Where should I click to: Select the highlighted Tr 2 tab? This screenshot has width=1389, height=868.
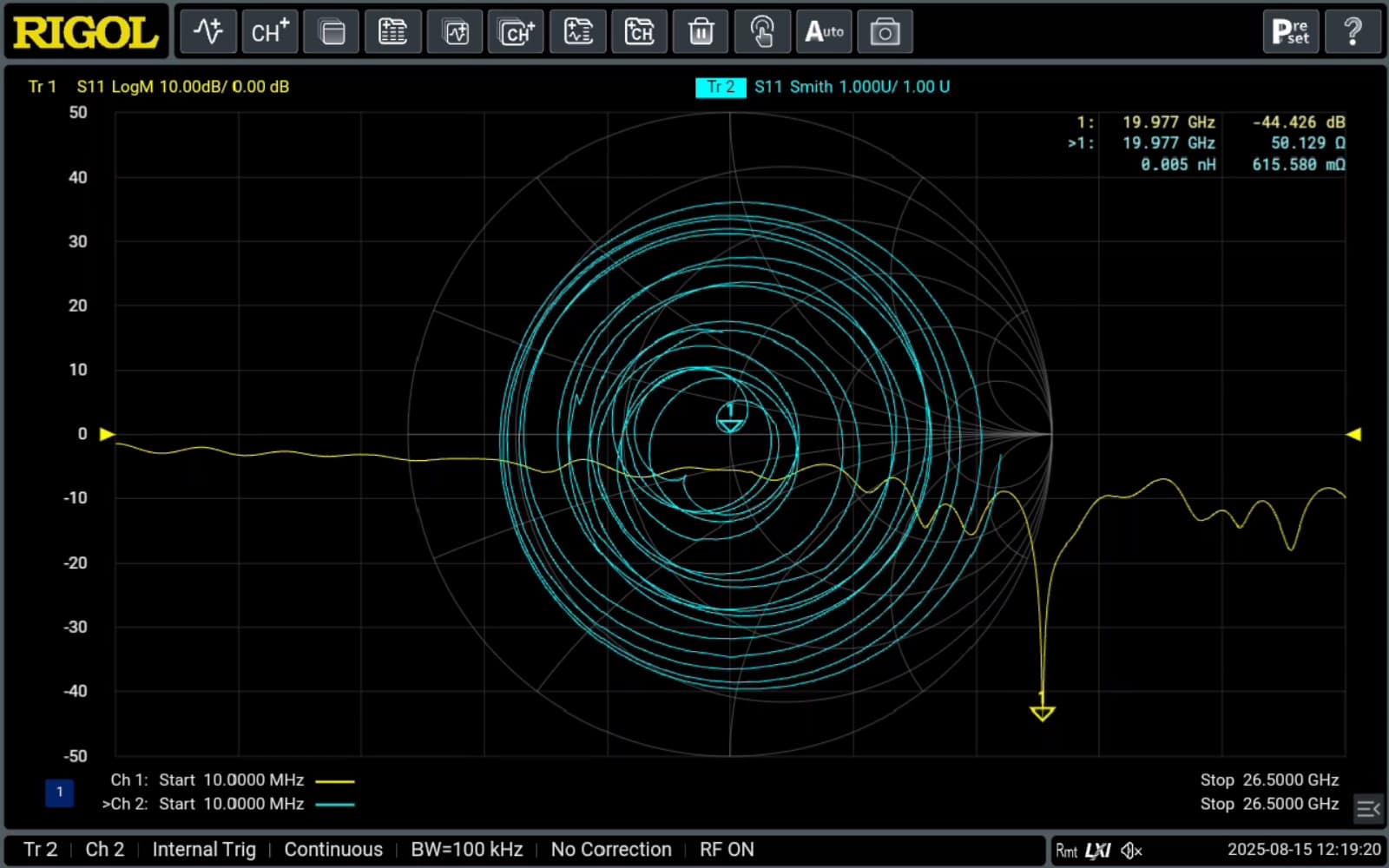(720, 87)
